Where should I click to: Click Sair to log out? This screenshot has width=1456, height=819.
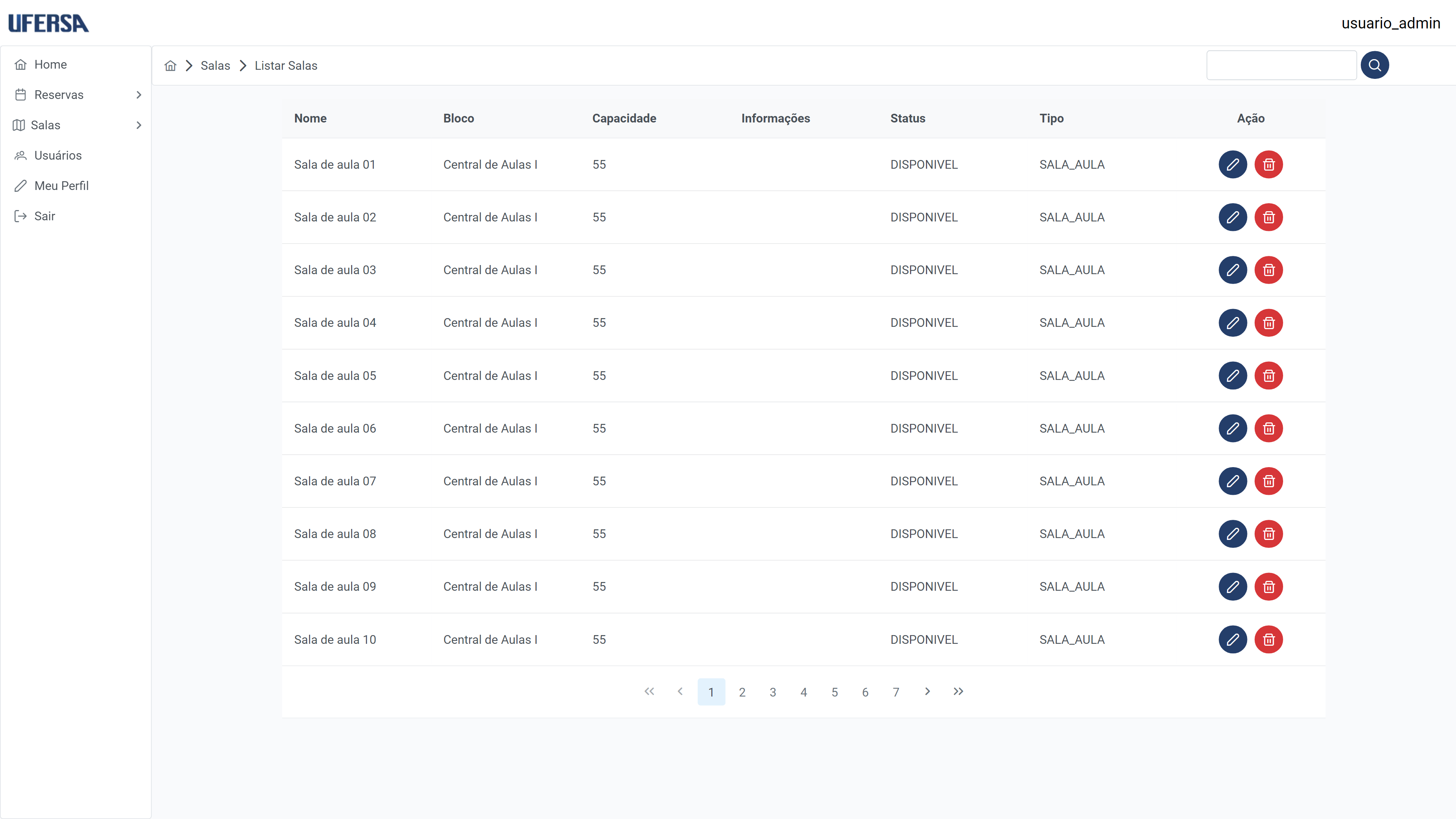76,216
